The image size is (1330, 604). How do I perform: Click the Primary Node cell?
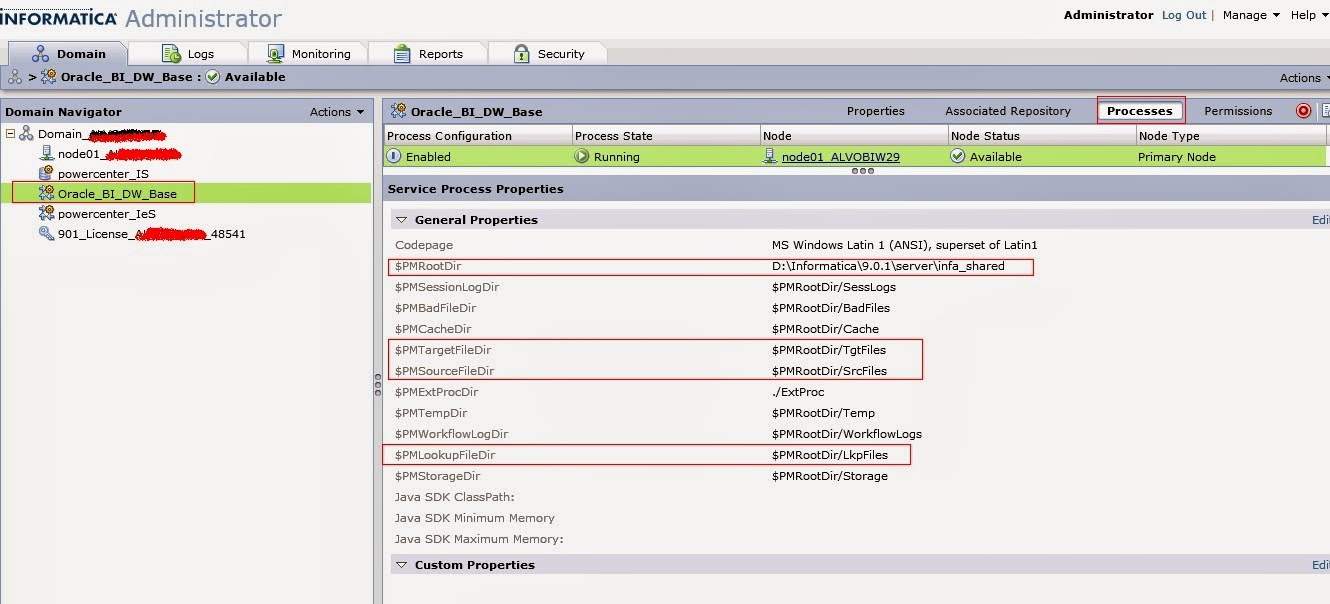(x=1176, y=157)
